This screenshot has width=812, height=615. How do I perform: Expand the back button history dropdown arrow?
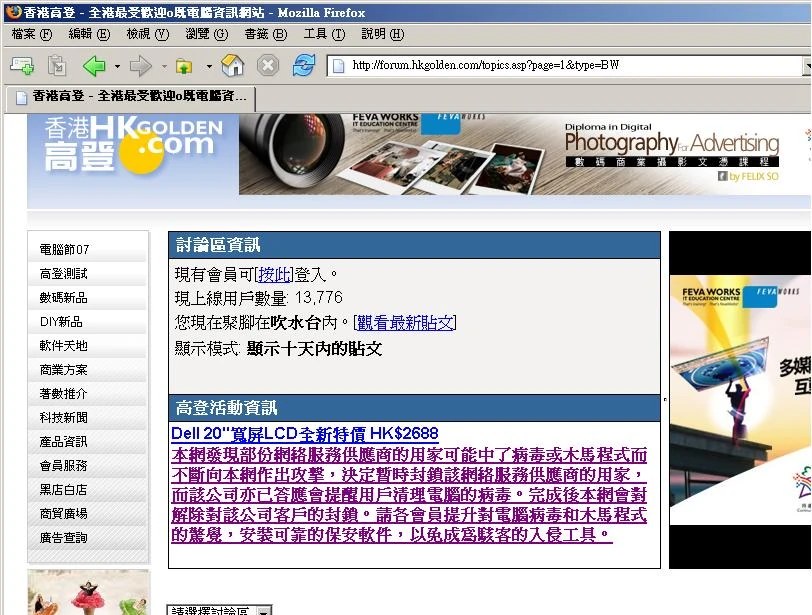pyautogui.click(x=118, y=66)
